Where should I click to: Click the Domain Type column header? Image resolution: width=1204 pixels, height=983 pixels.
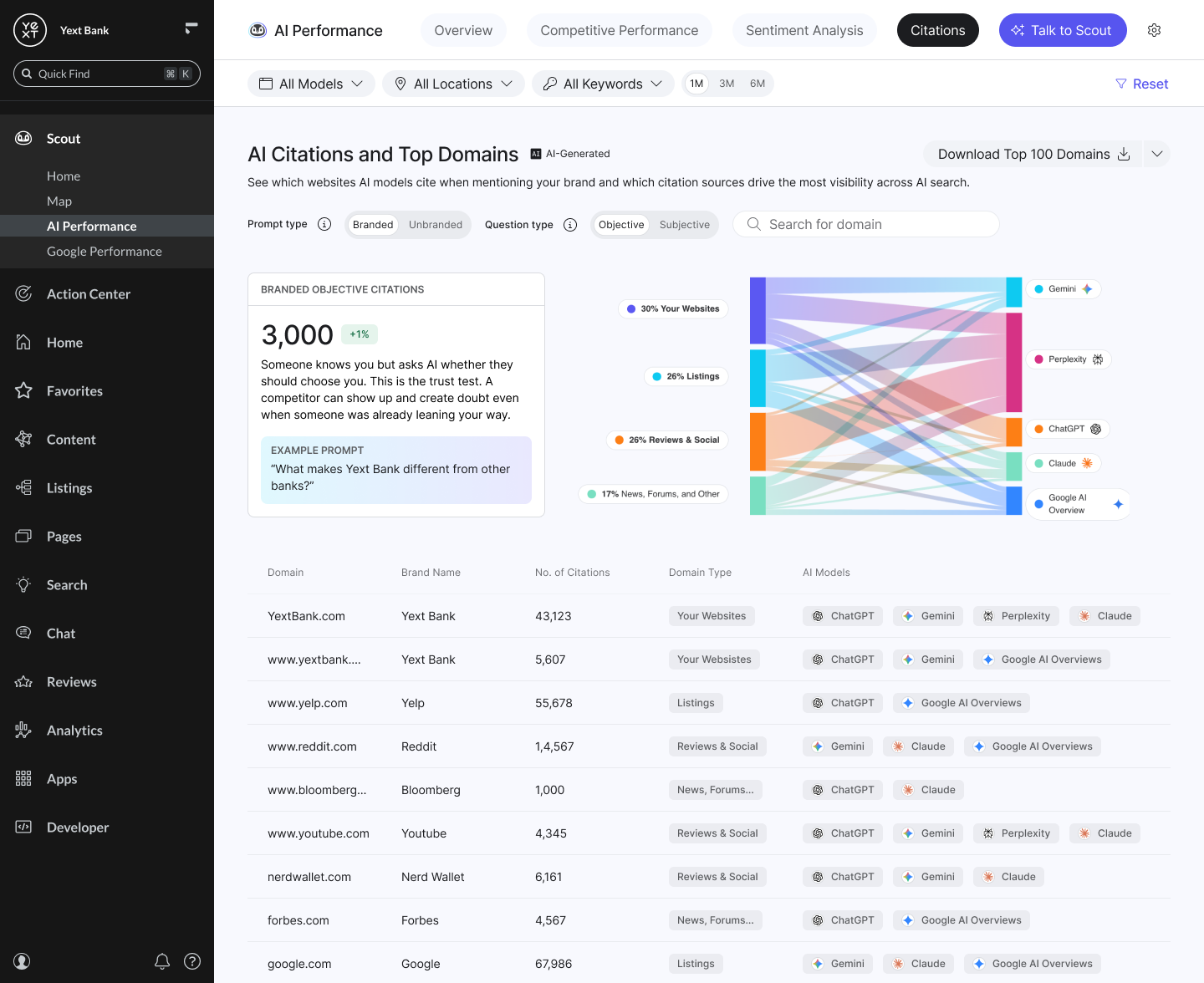pyautogui.click(x=700, y=573)
